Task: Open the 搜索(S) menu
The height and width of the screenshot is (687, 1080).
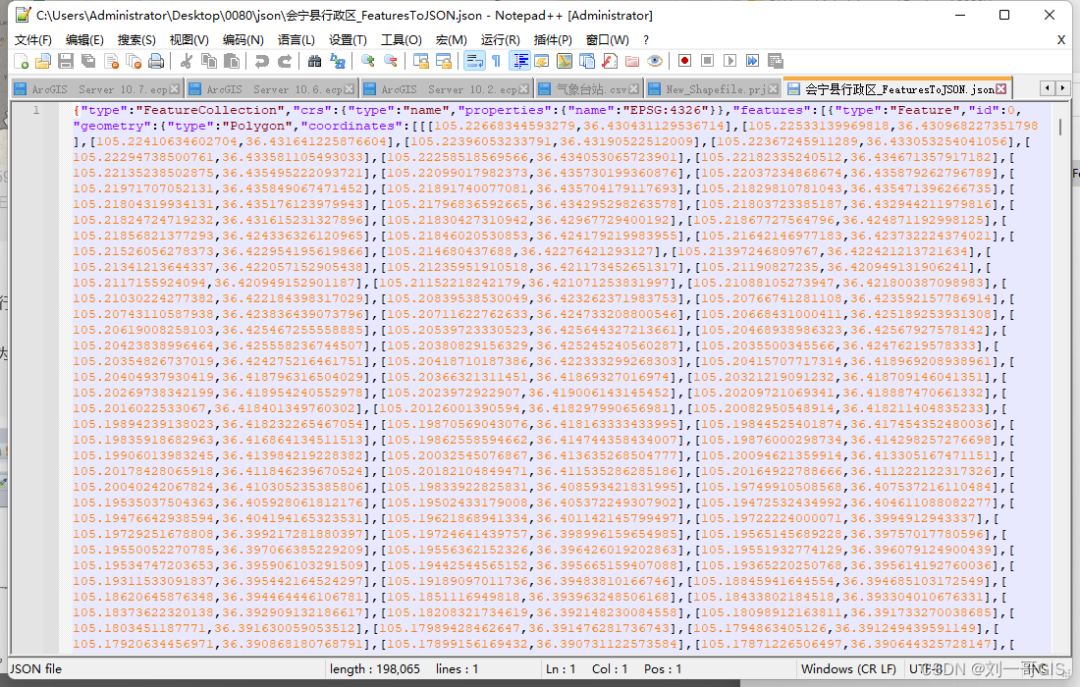Action: [x=136, y=40]
